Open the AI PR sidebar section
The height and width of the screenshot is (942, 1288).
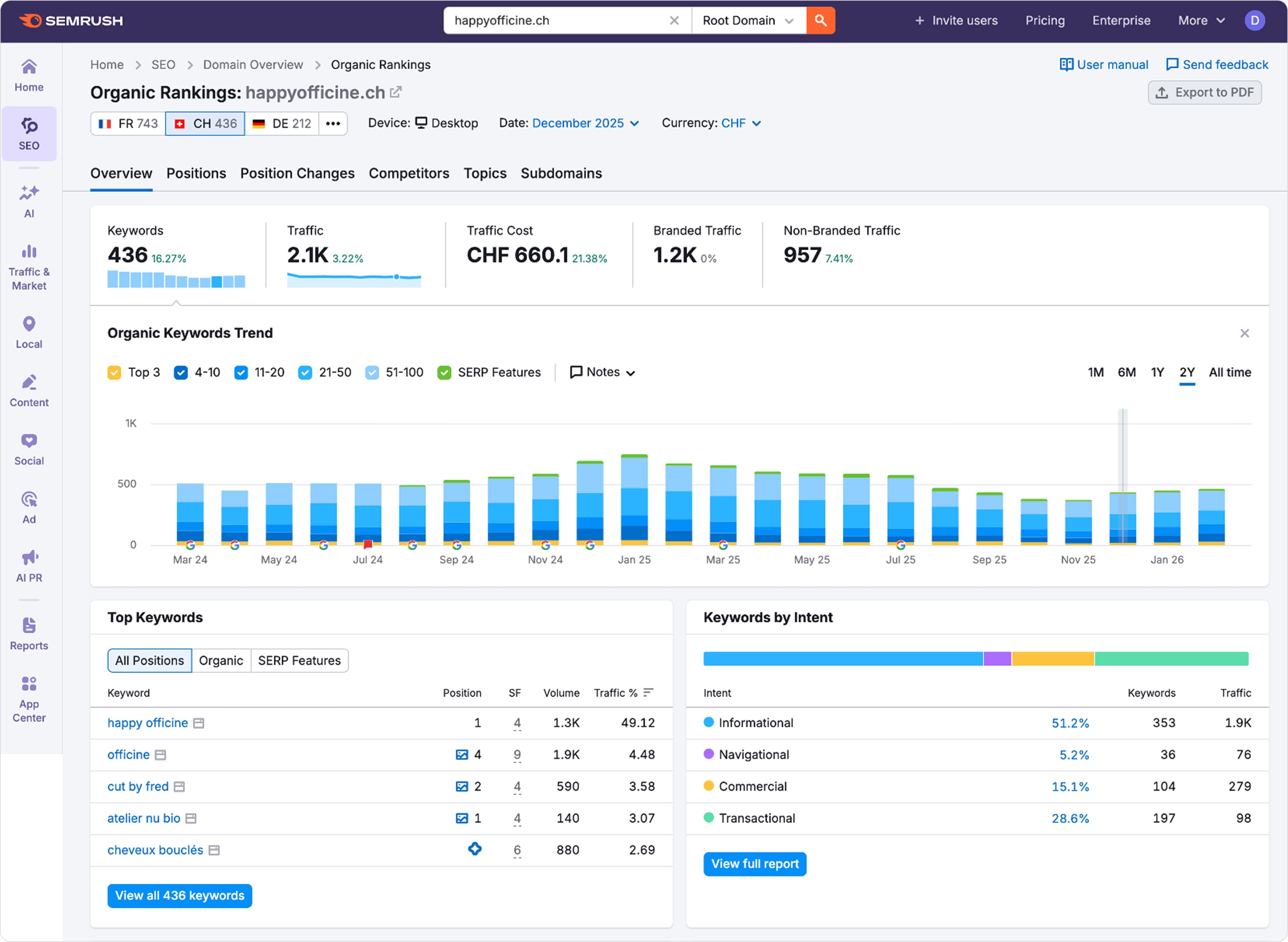pyautogui.click(x=29, y=566)
